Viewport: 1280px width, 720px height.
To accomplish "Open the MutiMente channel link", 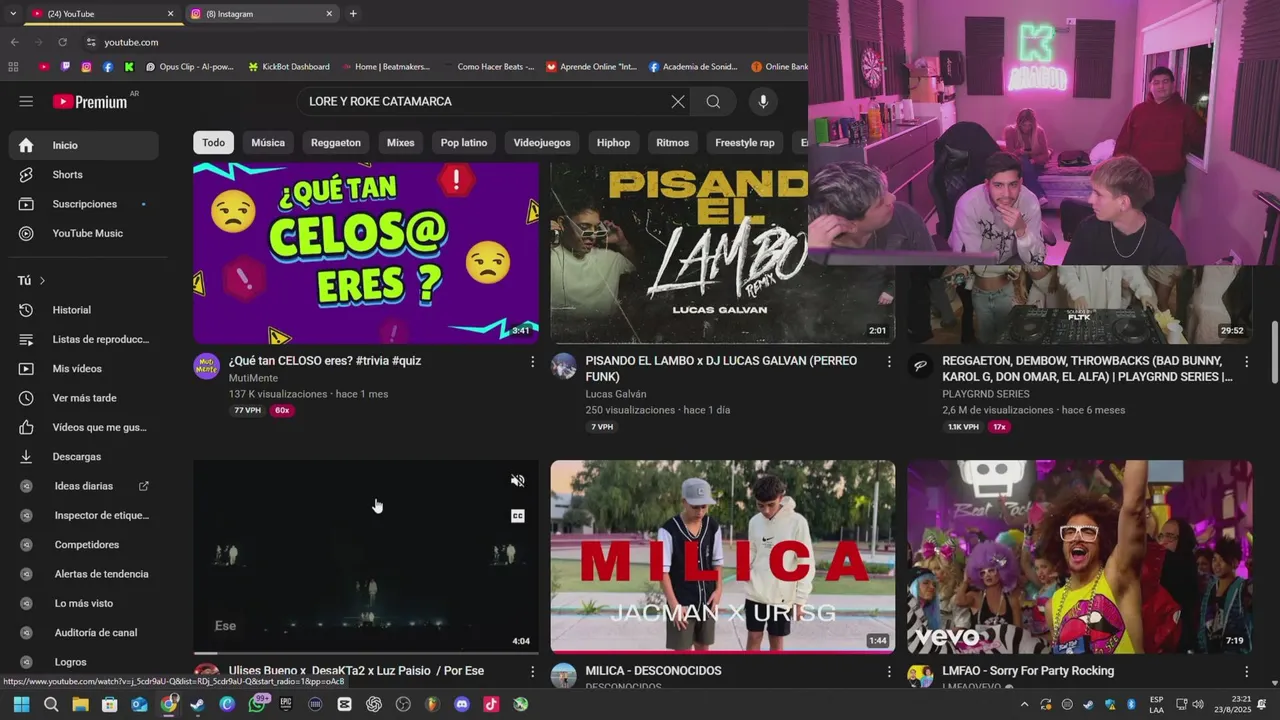I will point(253,378).
